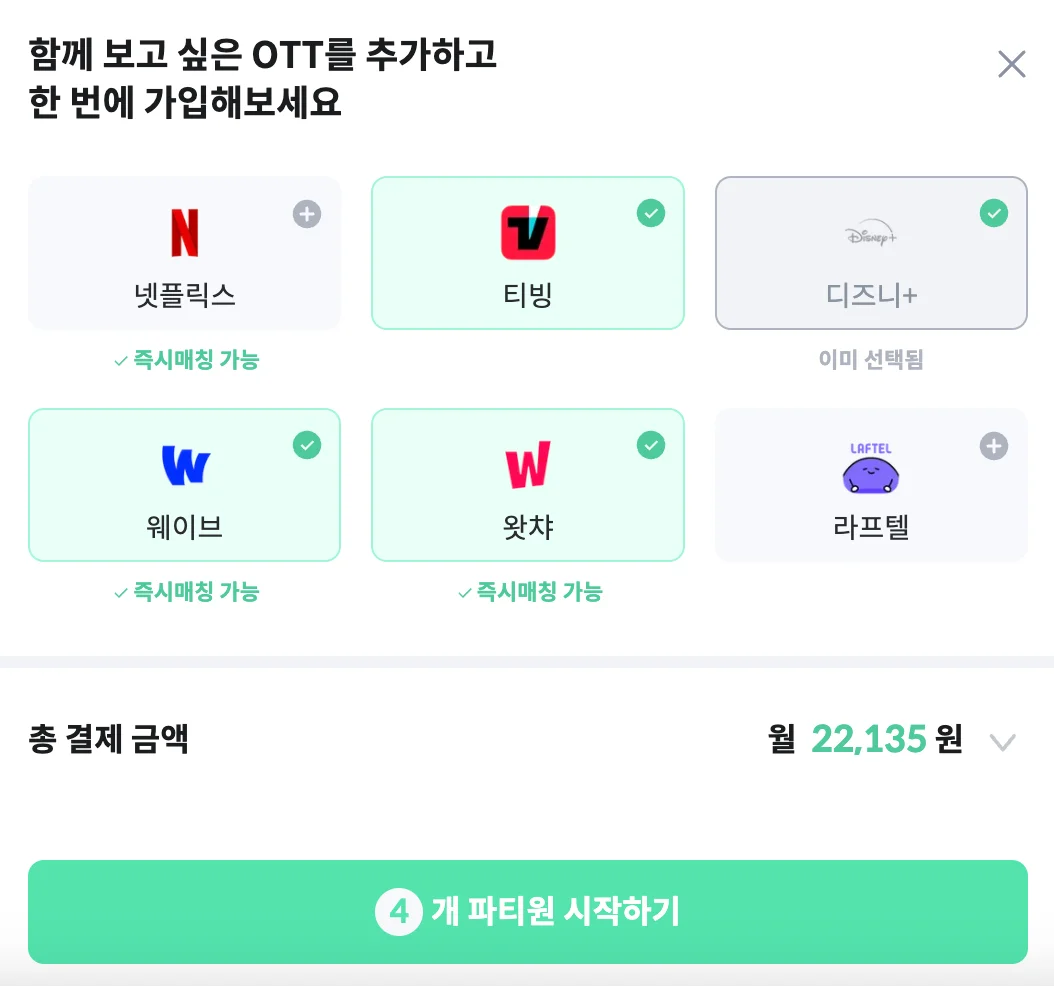The width and height of the screenshot is (1054, 986).
Task: Click the Disney+ logo
Action: (x=871, y=232)
